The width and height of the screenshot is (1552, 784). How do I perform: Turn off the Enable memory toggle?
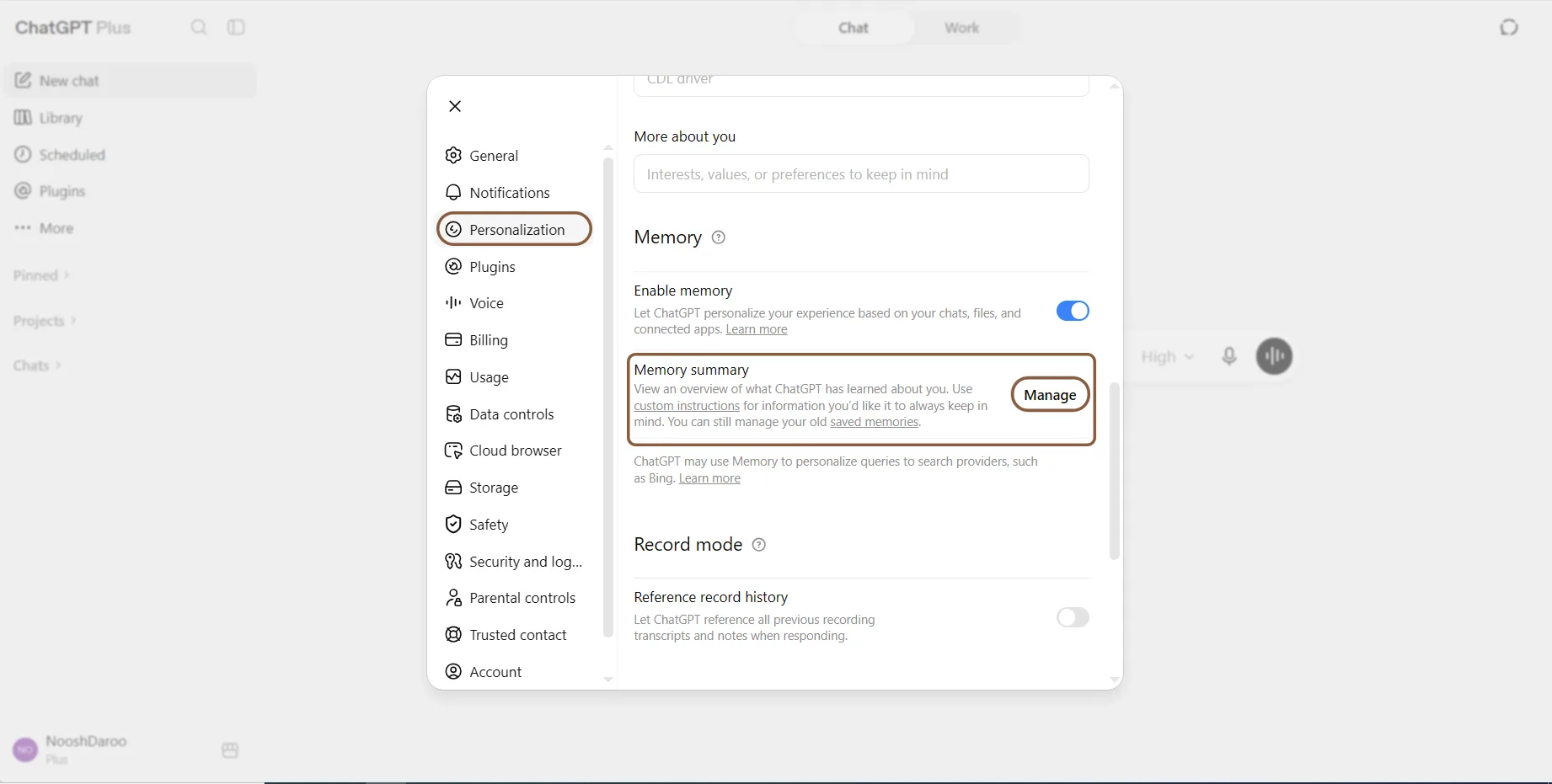coord(1073,311)
